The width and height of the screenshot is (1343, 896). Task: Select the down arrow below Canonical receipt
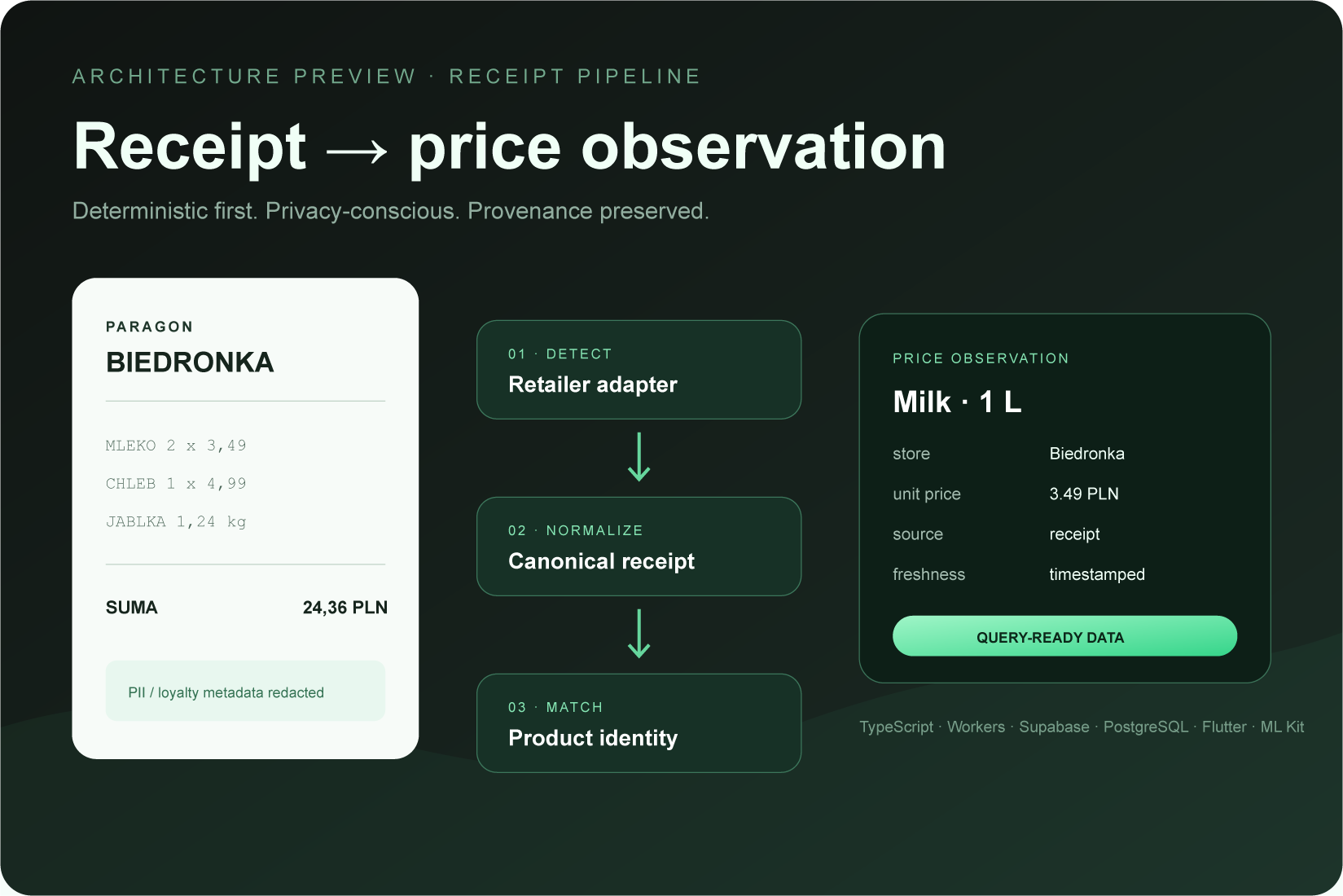point(639,634)
